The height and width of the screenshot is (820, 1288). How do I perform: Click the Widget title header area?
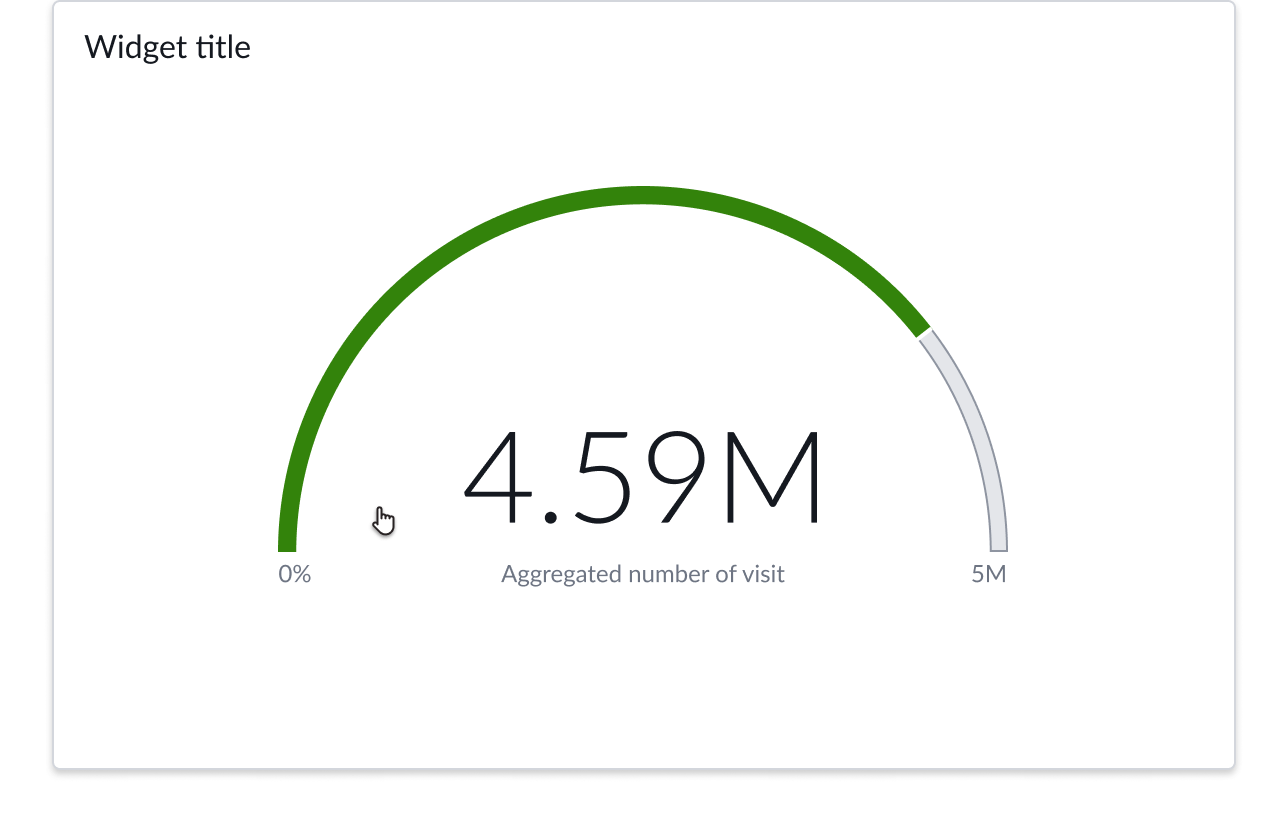[x=169, y=47]
